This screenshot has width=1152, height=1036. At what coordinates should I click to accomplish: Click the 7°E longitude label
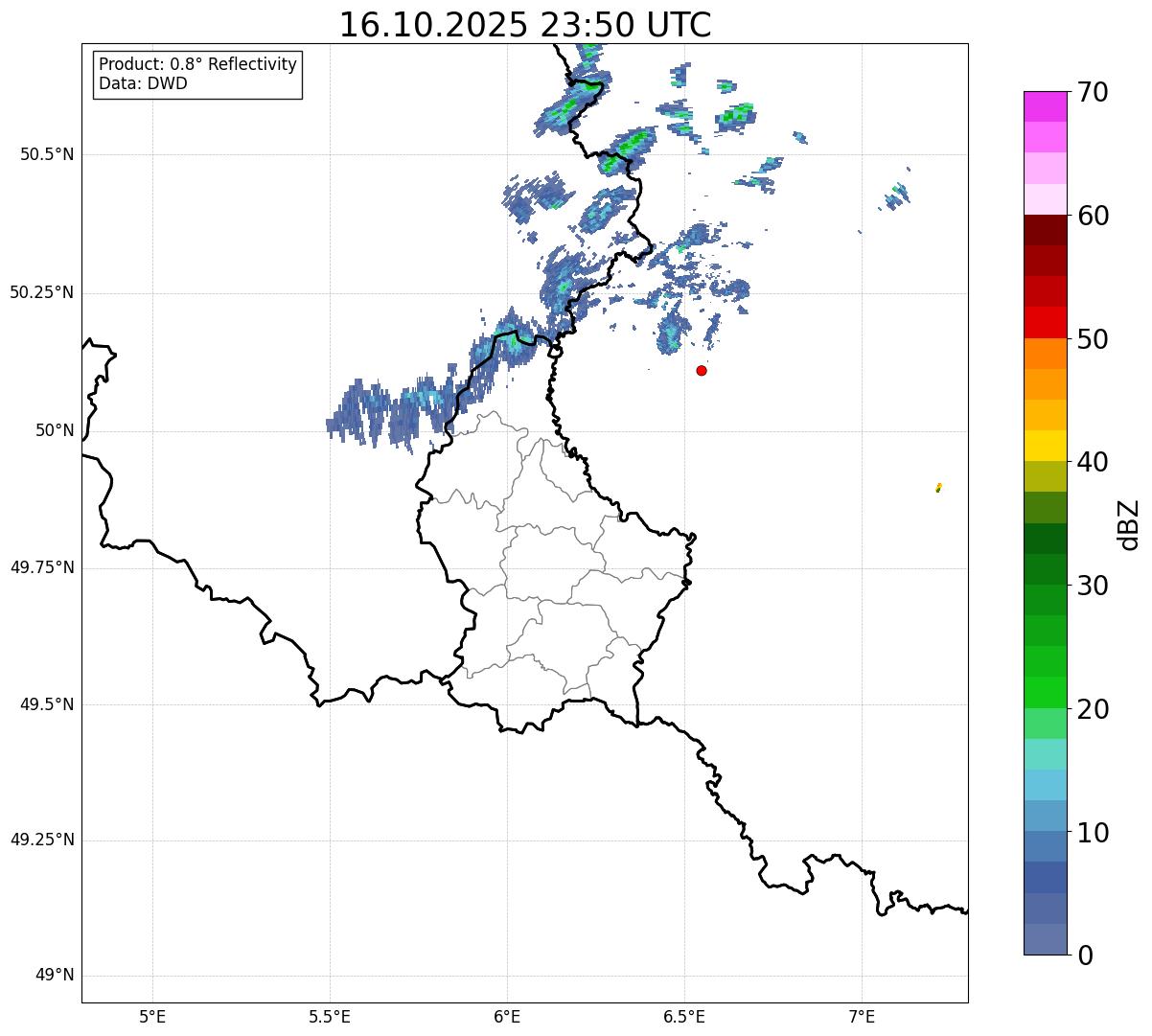(862, 1016)
